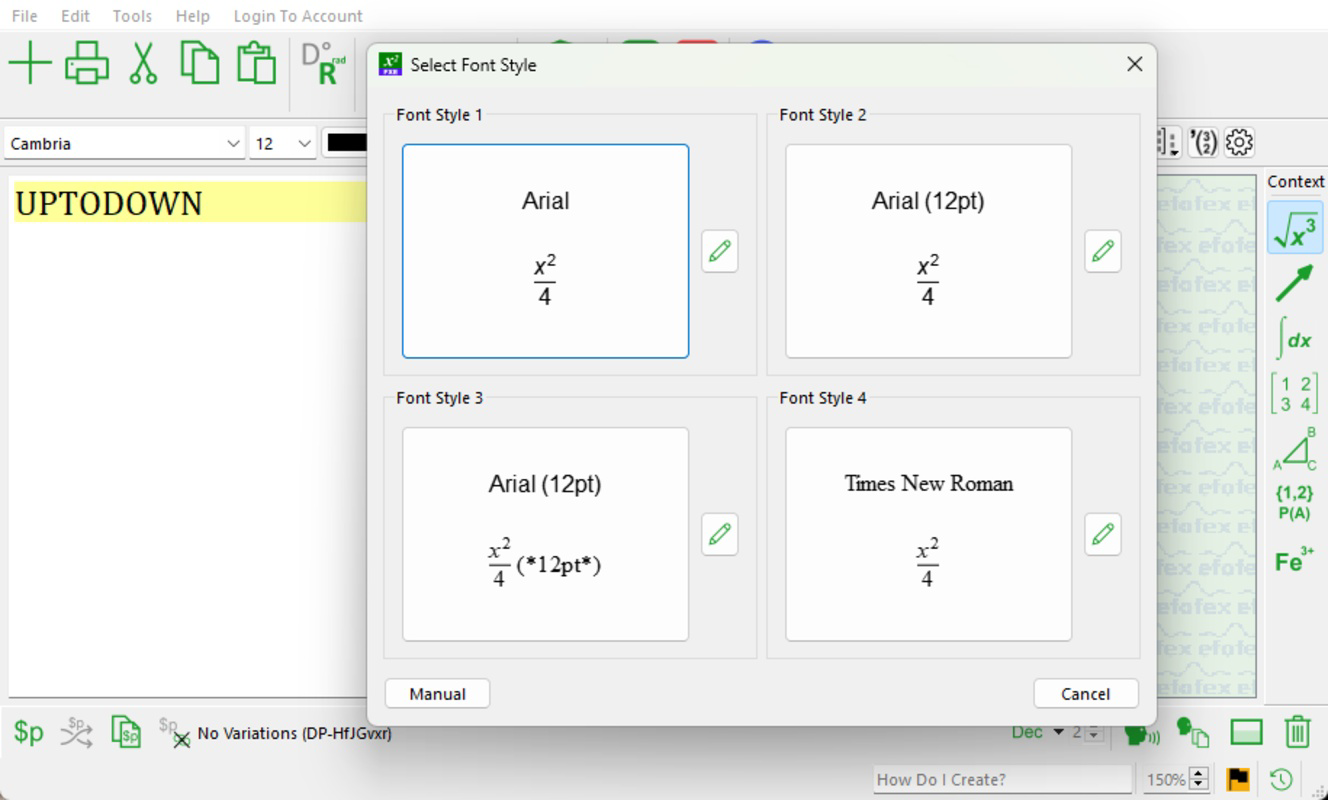This screenshot has width=1328, height=800.
Task: Click the UPTODOWN text in editor
Action: click(x=109, y=203)
